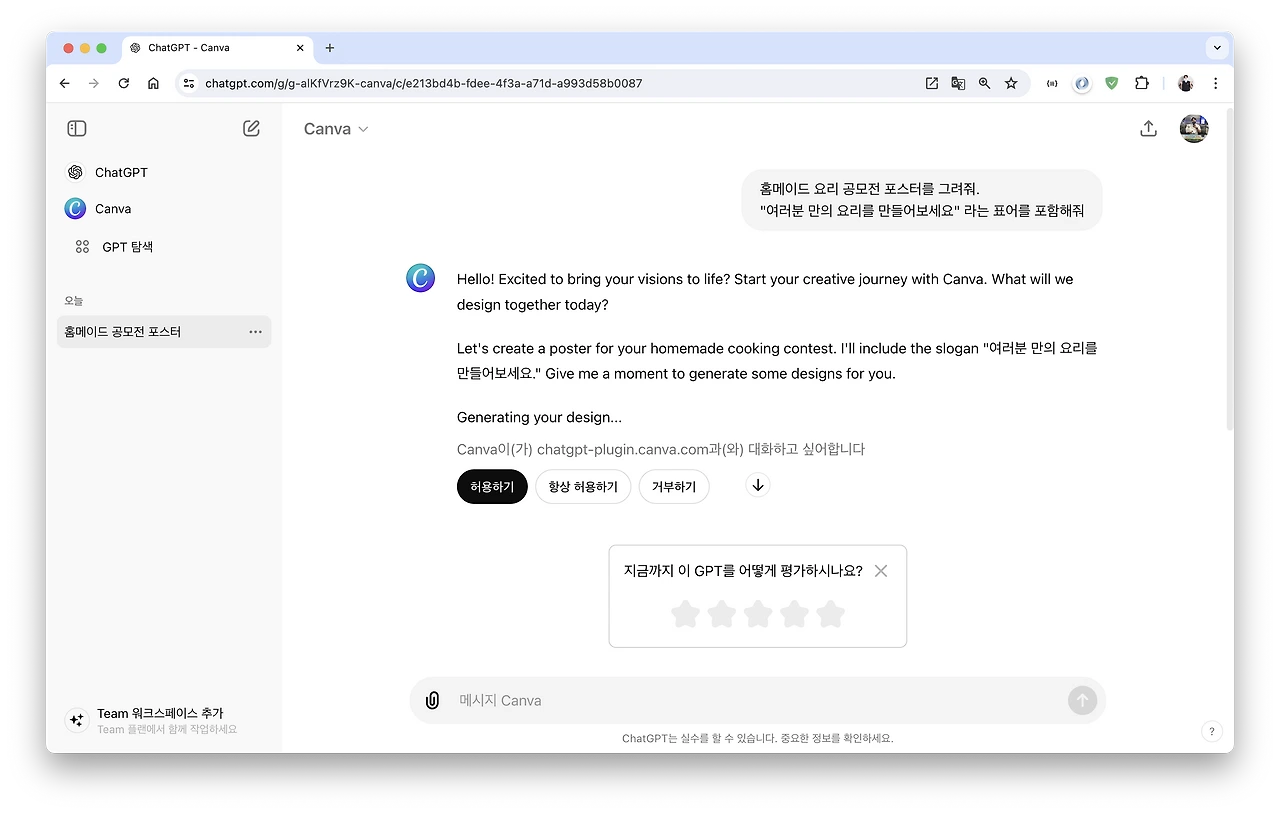Image resolution: width=1280 pixels, height=814 pixels.
Task: Go back in the browser
Action: click(x=65, y=83)
